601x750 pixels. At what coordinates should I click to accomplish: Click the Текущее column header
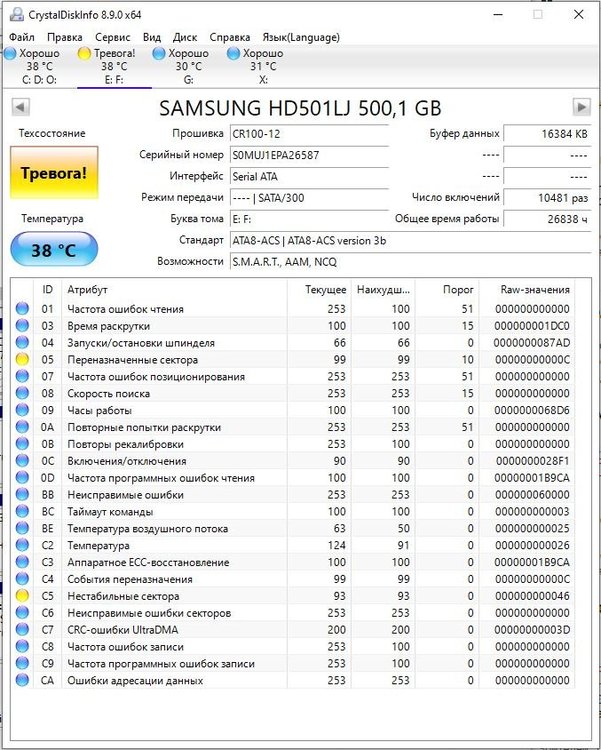[319, 289]
